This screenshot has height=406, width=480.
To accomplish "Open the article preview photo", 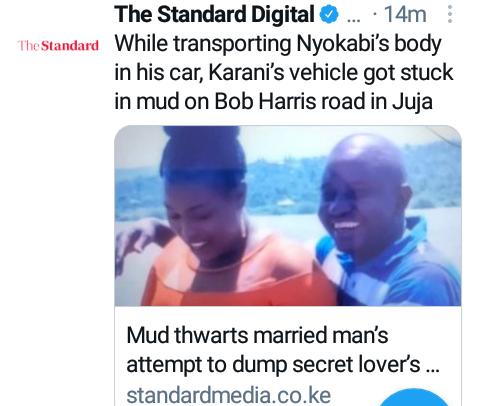I will pos(288,216).
